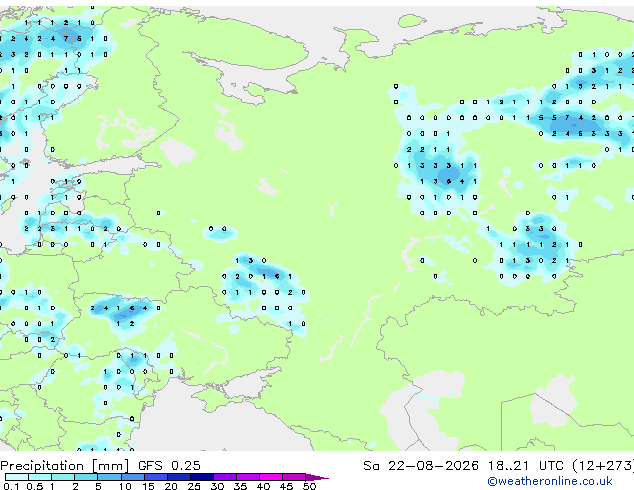Screen dimensions: 634x490
Task: Click the "25" legend scale label
Action: (194, 486)
